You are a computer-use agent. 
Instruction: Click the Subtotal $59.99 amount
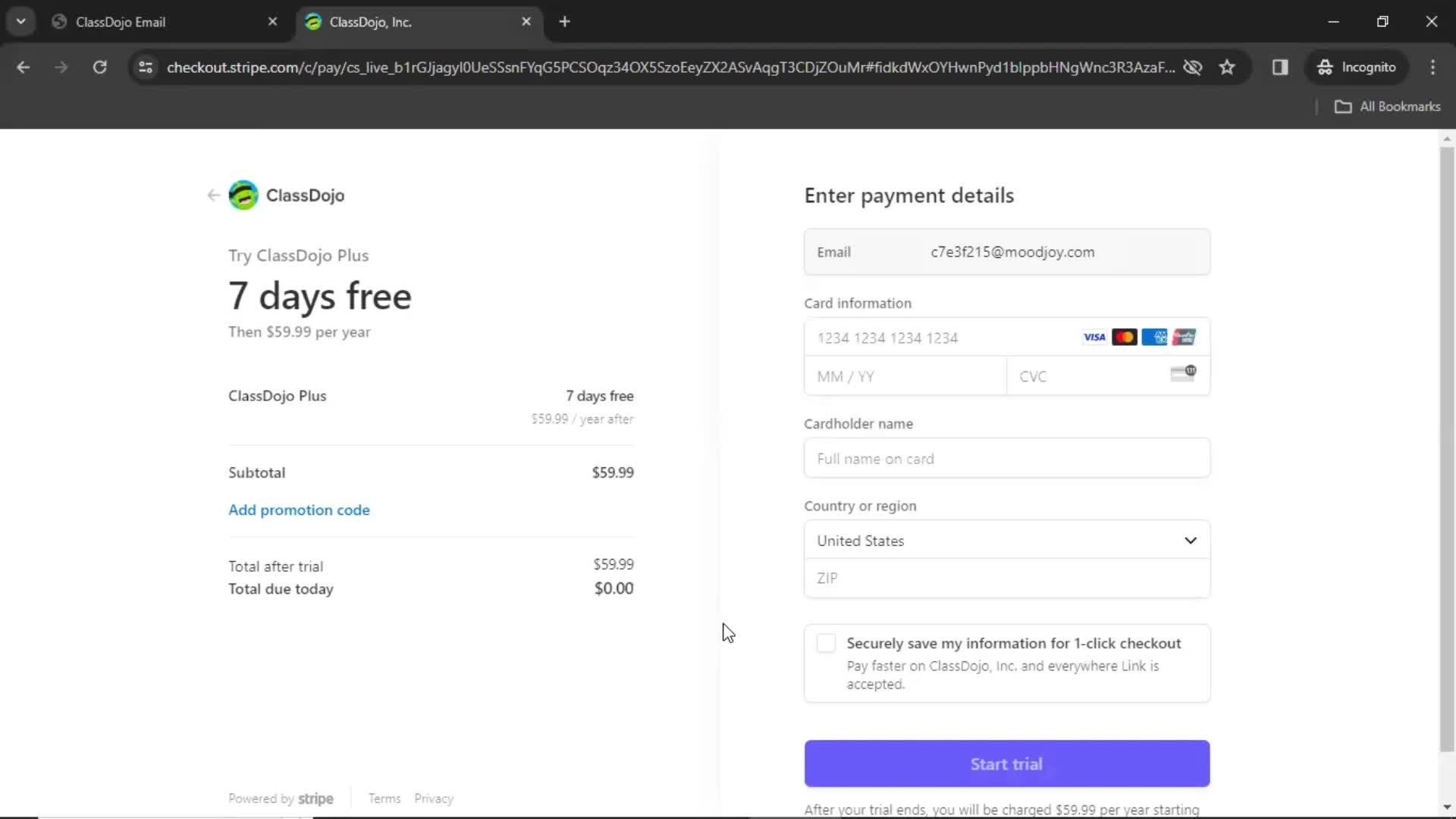pyautogui.click(x=613, y=472)
